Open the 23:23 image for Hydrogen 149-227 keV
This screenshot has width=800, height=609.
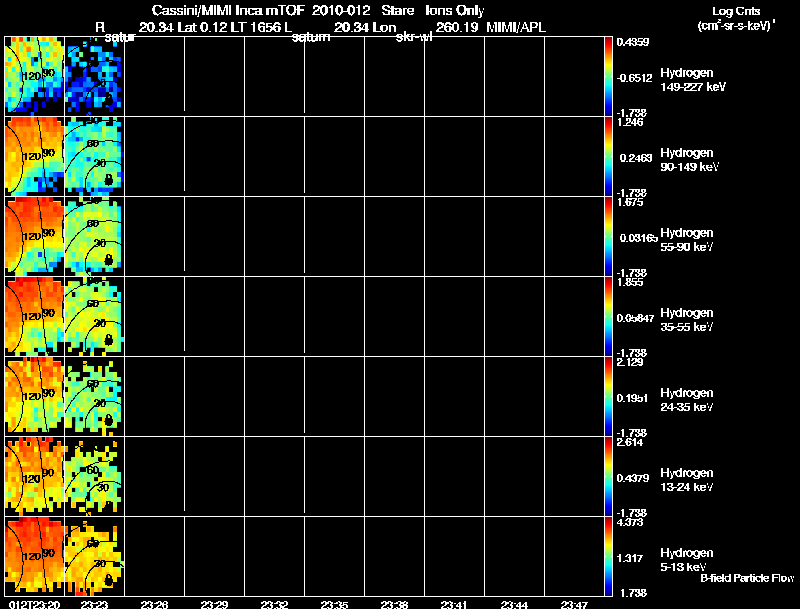[x=94, y=76]
